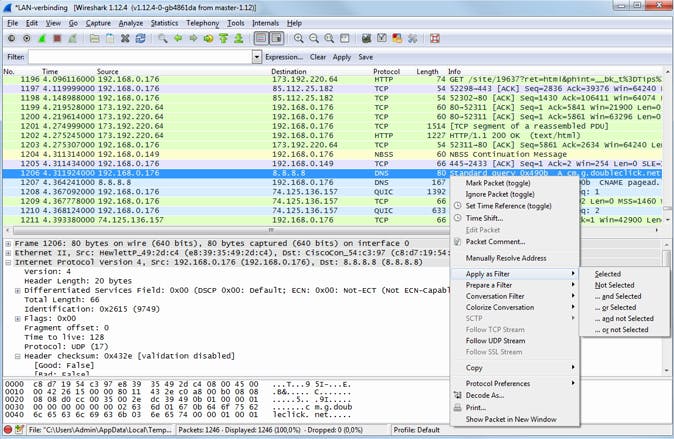Click the reload capture file icon

140,39
